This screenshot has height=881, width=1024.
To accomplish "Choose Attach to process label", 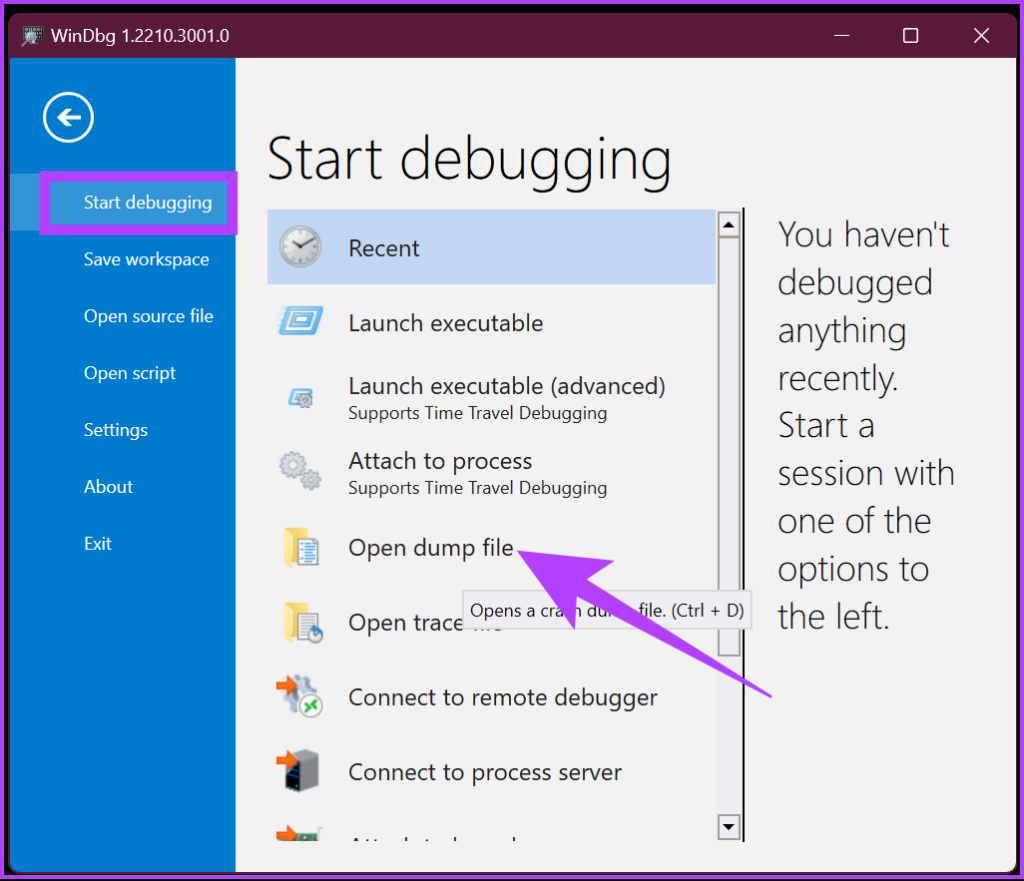I will pyautogui.click(x=440, y=461).
